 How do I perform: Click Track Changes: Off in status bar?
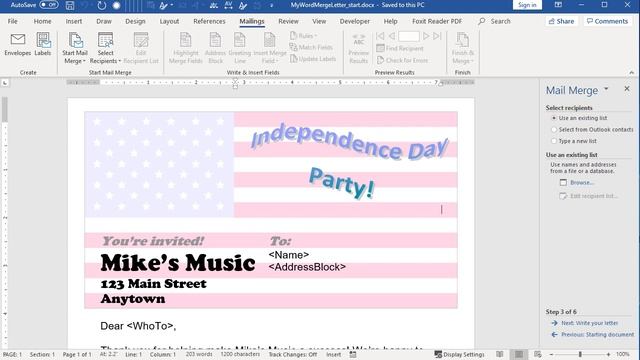pos(293,354)
